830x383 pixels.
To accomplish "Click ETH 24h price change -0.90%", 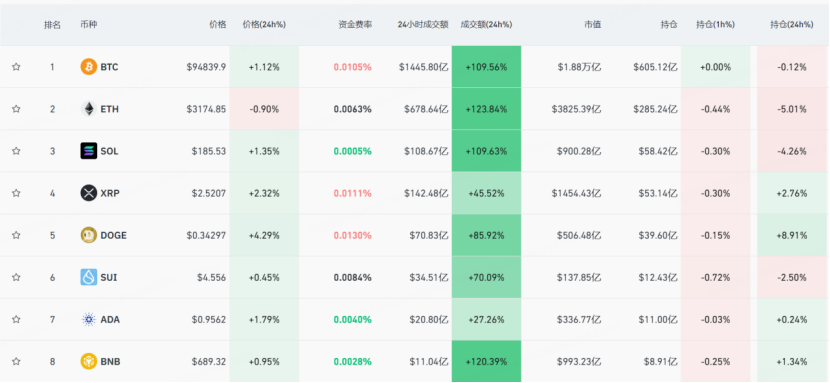I will [x=264, y=109].
